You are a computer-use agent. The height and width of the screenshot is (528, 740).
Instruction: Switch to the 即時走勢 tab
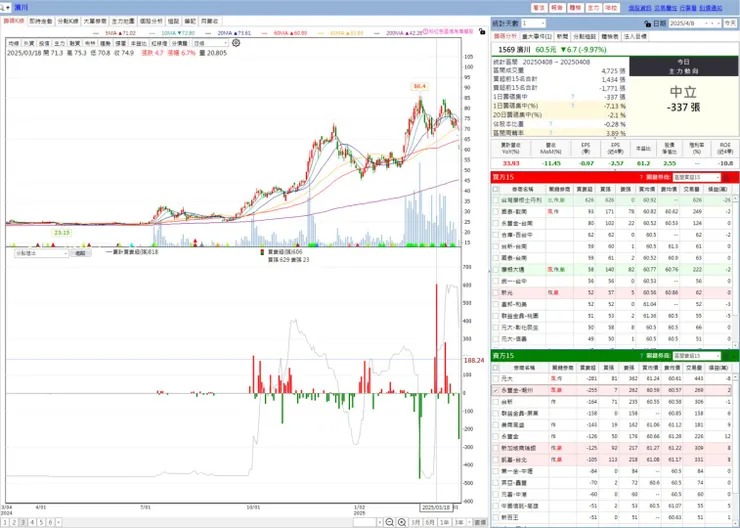pos(41,21)
